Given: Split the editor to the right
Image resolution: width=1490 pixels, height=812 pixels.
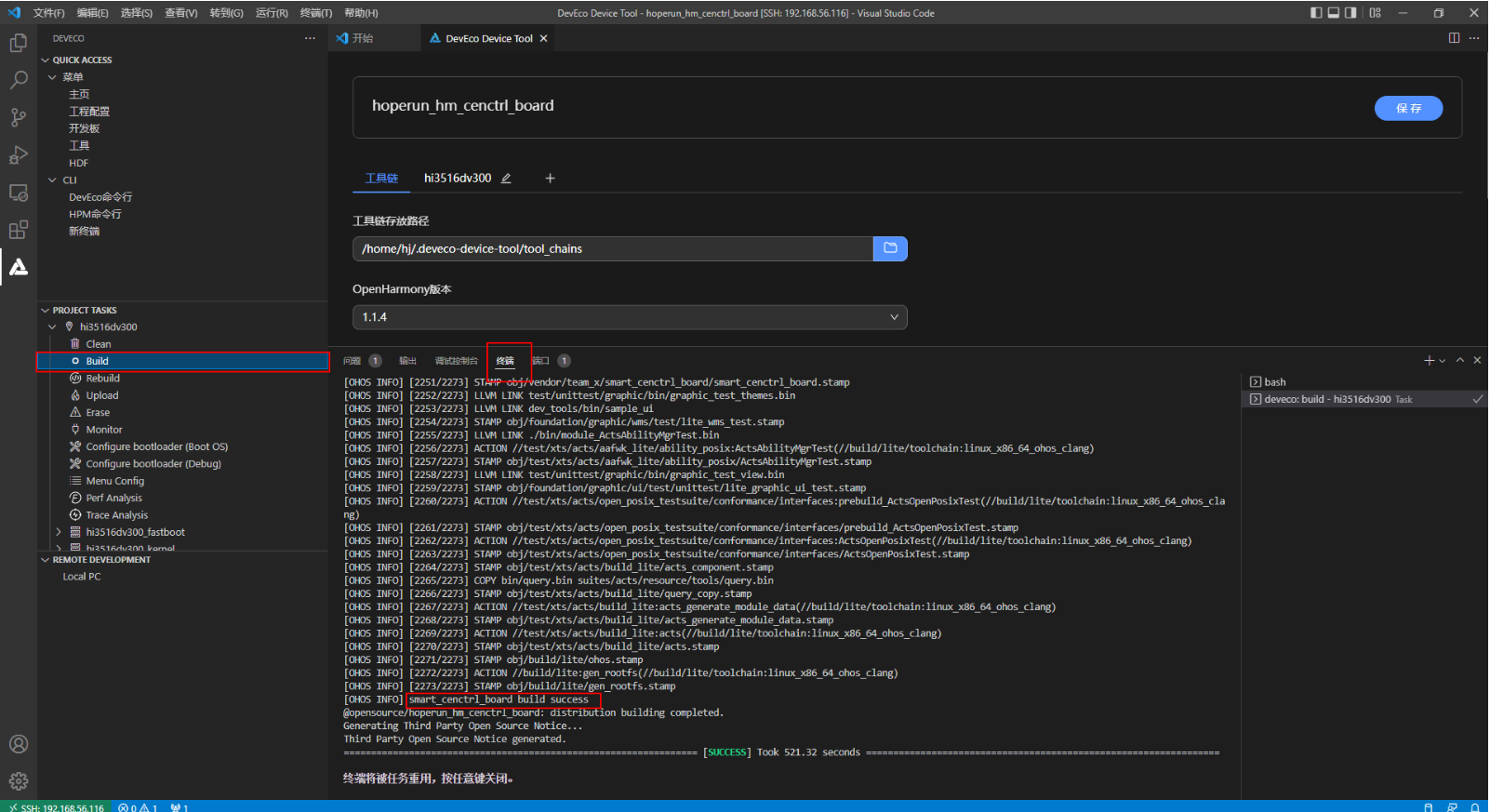Looking at the screenshot, I should 1454,38.
